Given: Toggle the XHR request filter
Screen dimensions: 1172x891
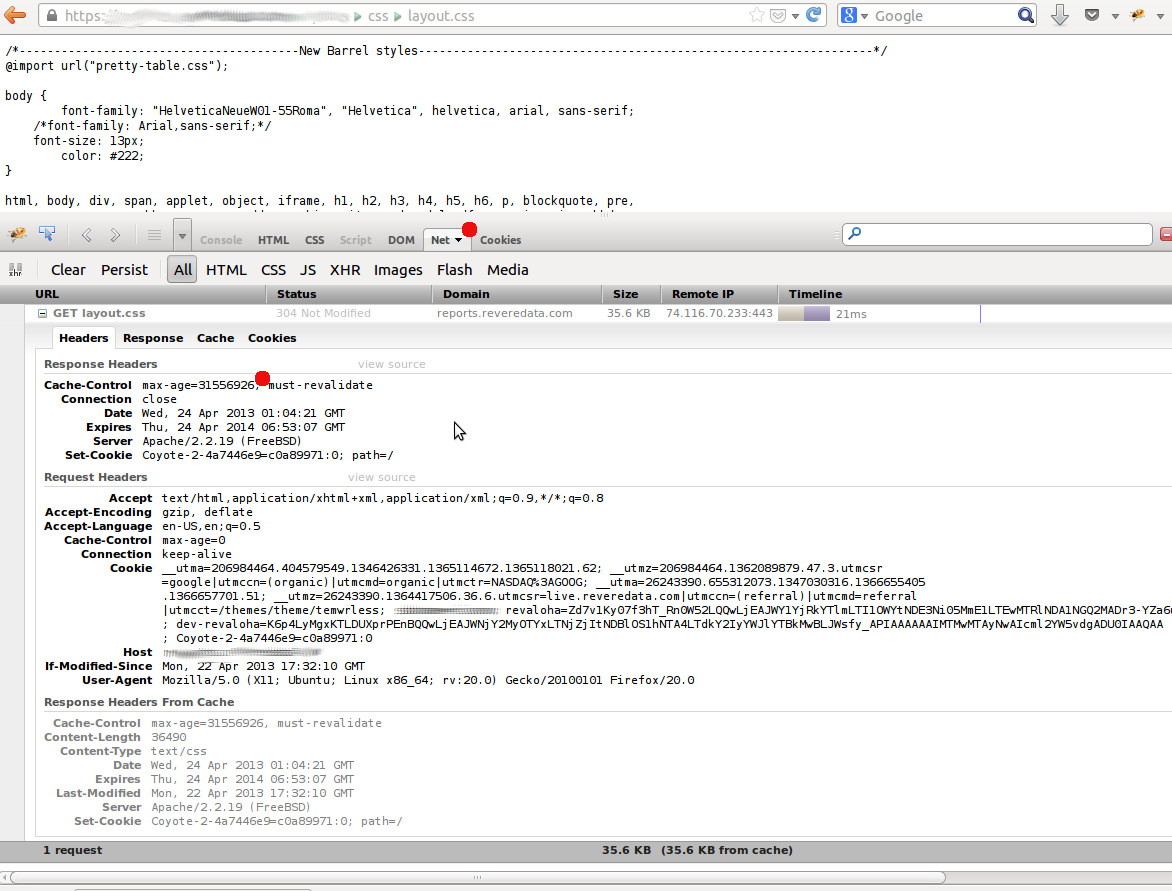Looking at the screenshot, I should (345, 269).
